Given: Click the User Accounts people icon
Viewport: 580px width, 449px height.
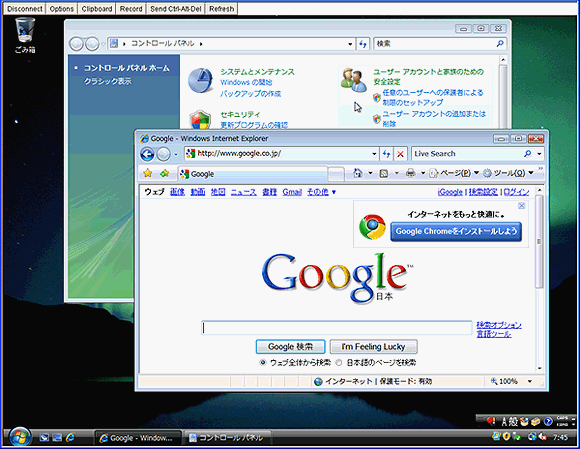Looking at the screenshot, I should pos(354,80).
